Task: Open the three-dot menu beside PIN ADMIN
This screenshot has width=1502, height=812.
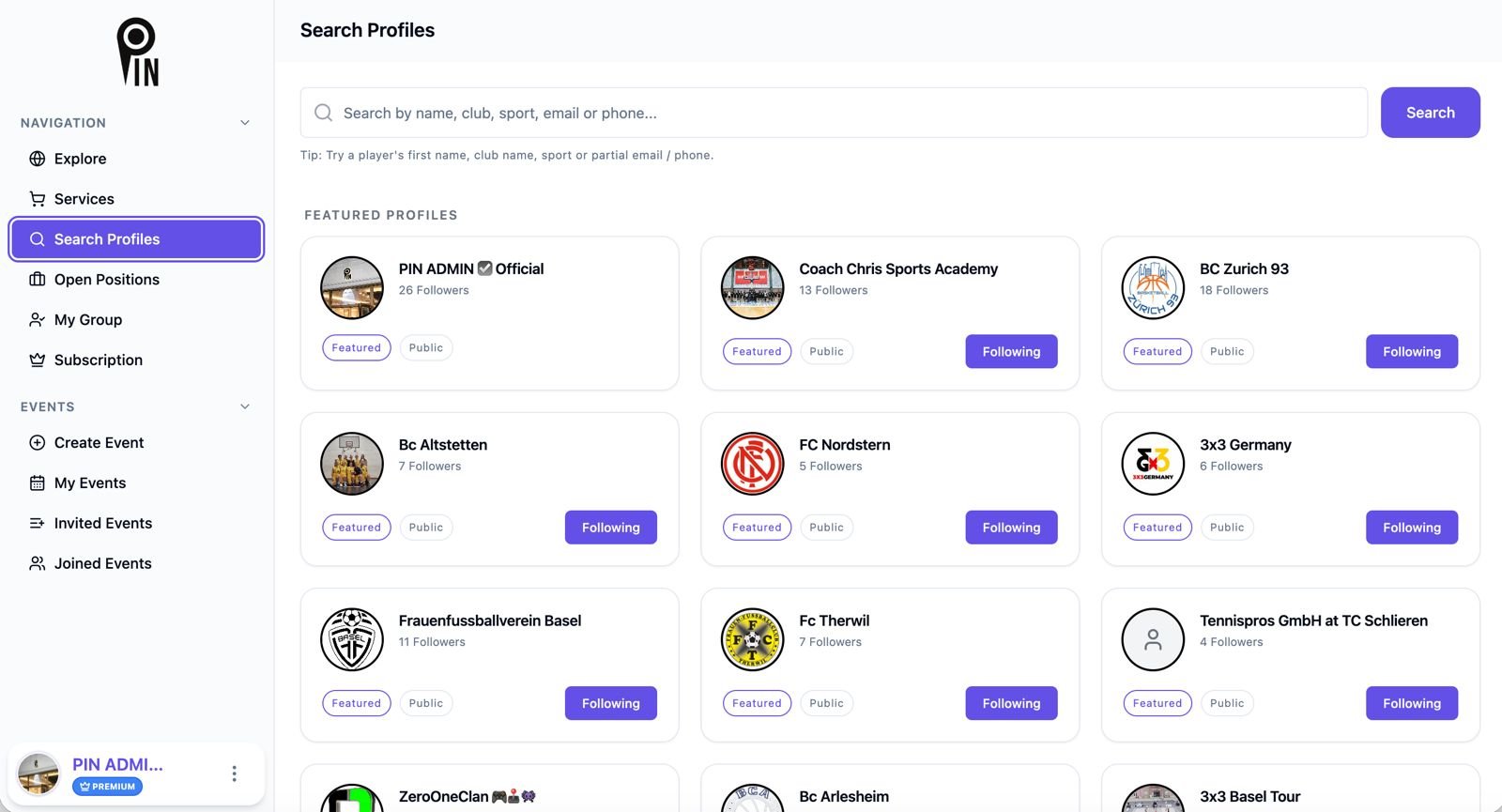Action: click(x=234, y=774)
